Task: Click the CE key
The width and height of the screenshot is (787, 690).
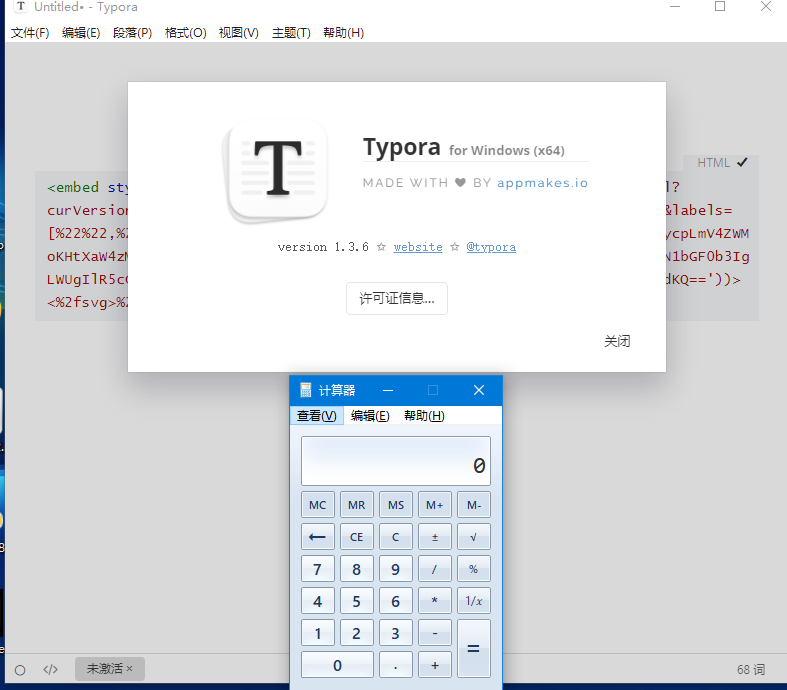Action: pyautogui.click(x=357, y=537)
